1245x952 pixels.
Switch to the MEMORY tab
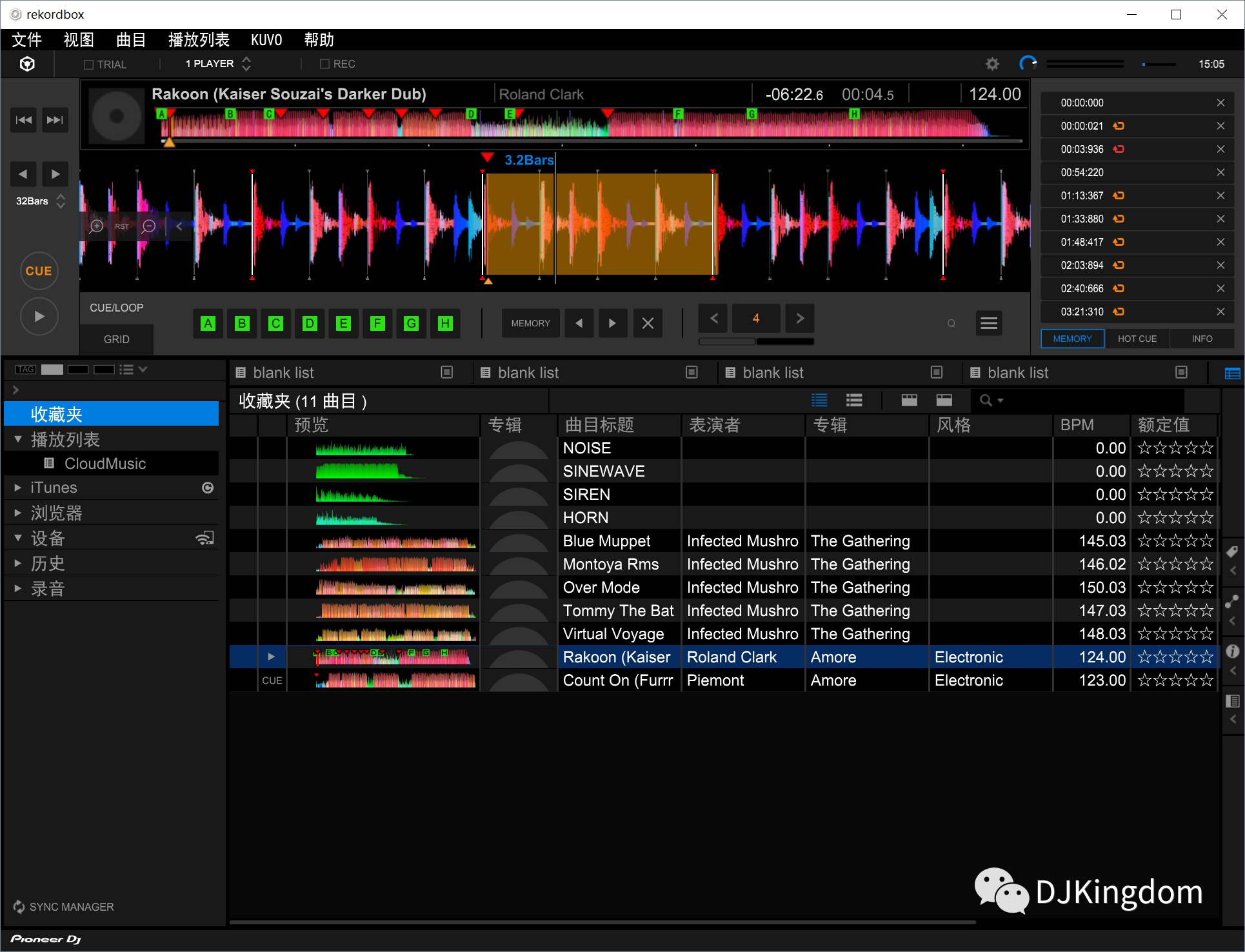point(1073,339)
